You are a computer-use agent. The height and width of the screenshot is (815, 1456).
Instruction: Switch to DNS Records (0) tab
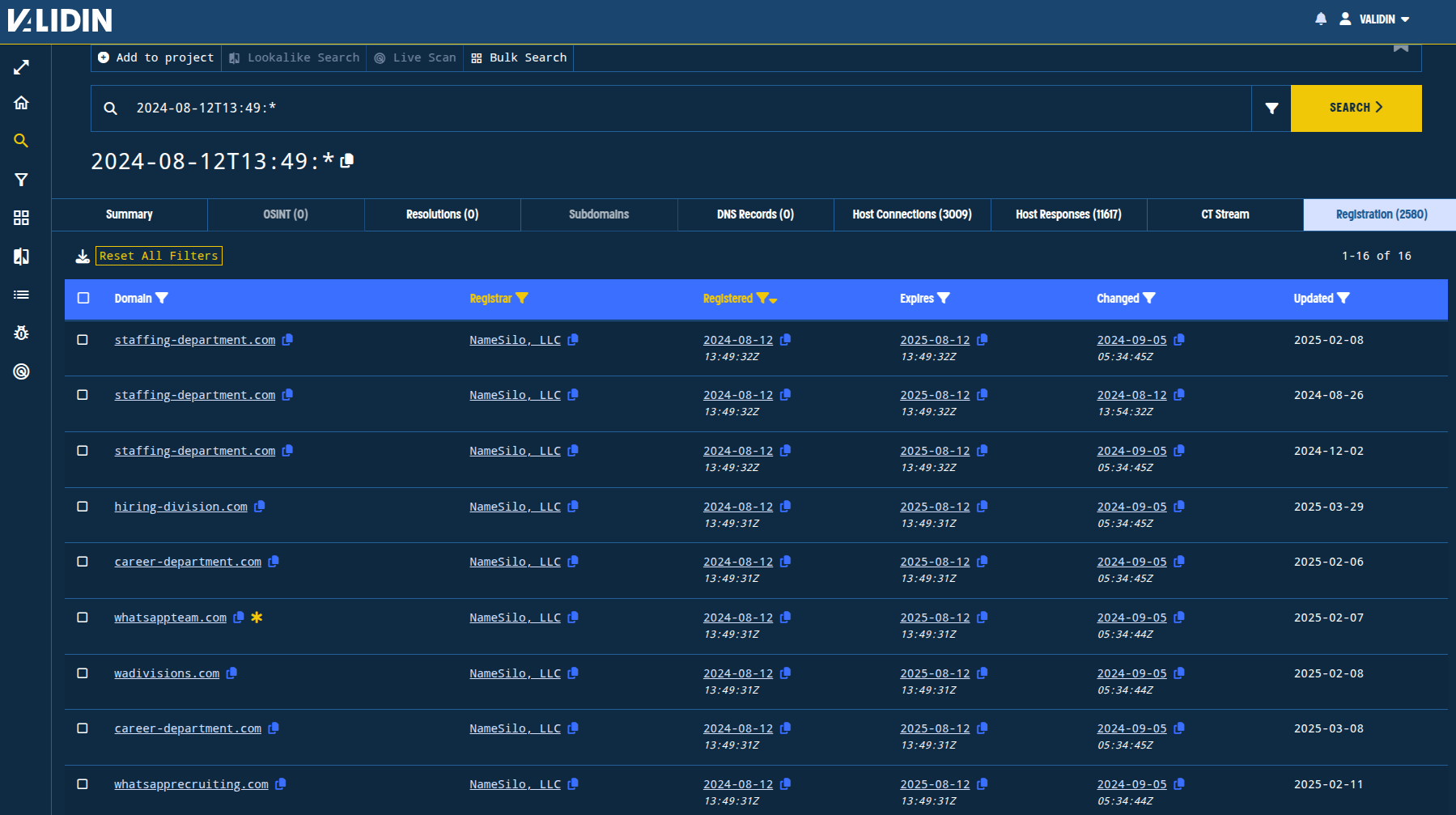click(756, 214)
